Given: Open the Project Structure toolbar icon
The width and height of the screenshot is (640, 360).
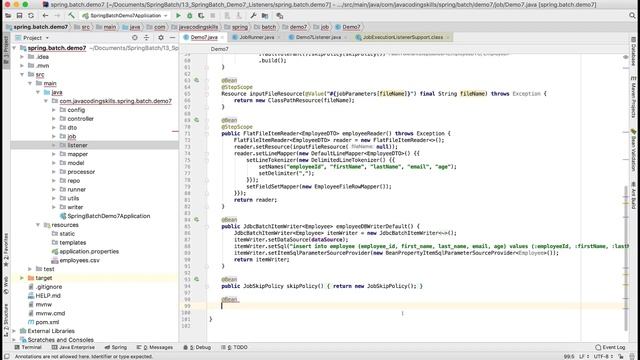Looking at the screenshot, I should 265,16.
